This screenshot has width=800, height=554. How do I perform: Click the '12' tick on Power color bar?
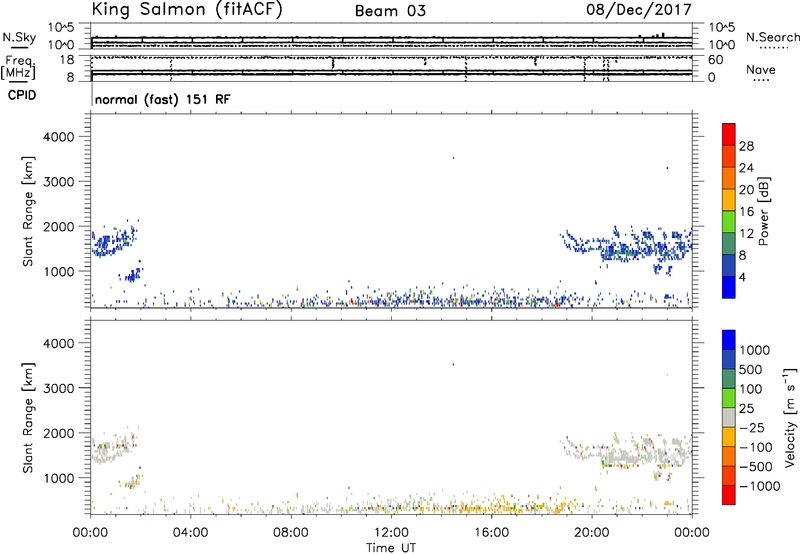pyautogui.click(x=746, y=234)
